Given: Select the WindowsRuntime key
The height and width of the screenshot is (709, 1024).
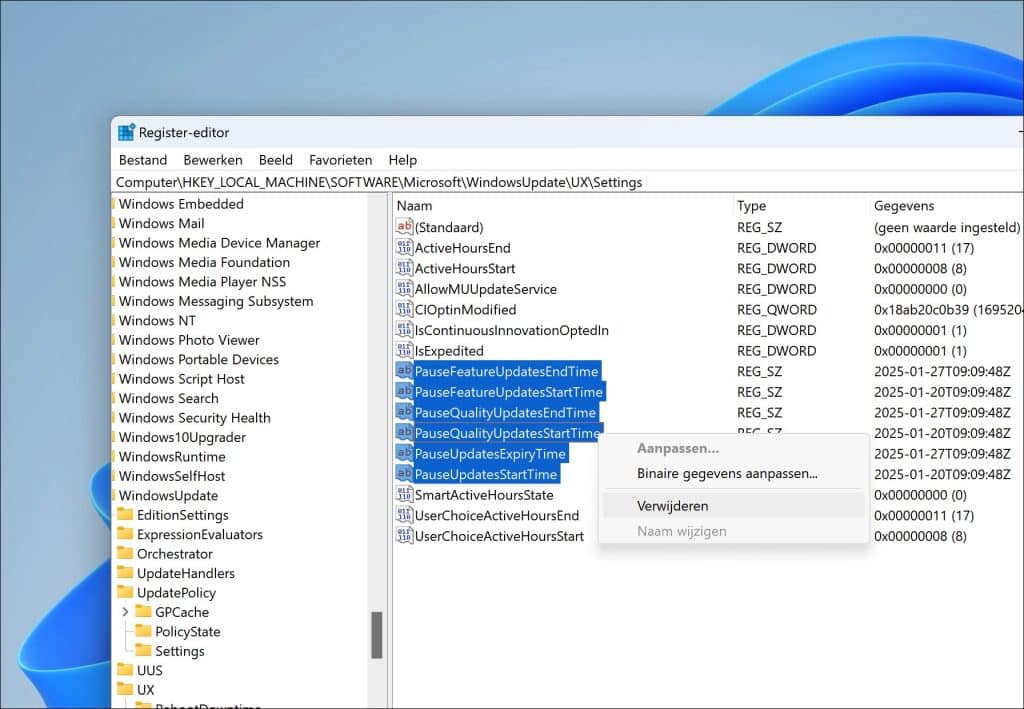Looking at the screenshot, I should coord(172,456).
